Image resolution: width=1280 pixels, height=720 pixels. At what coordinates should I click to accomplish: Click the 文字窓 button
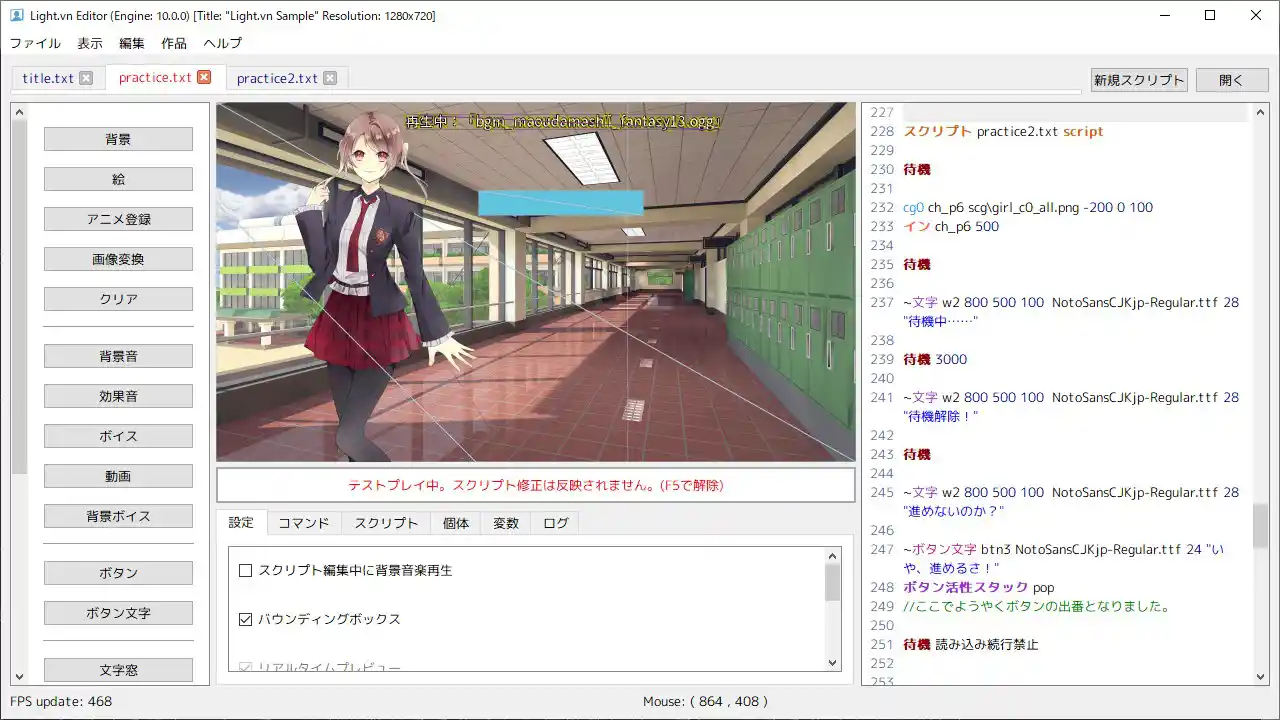coord(118,670)
